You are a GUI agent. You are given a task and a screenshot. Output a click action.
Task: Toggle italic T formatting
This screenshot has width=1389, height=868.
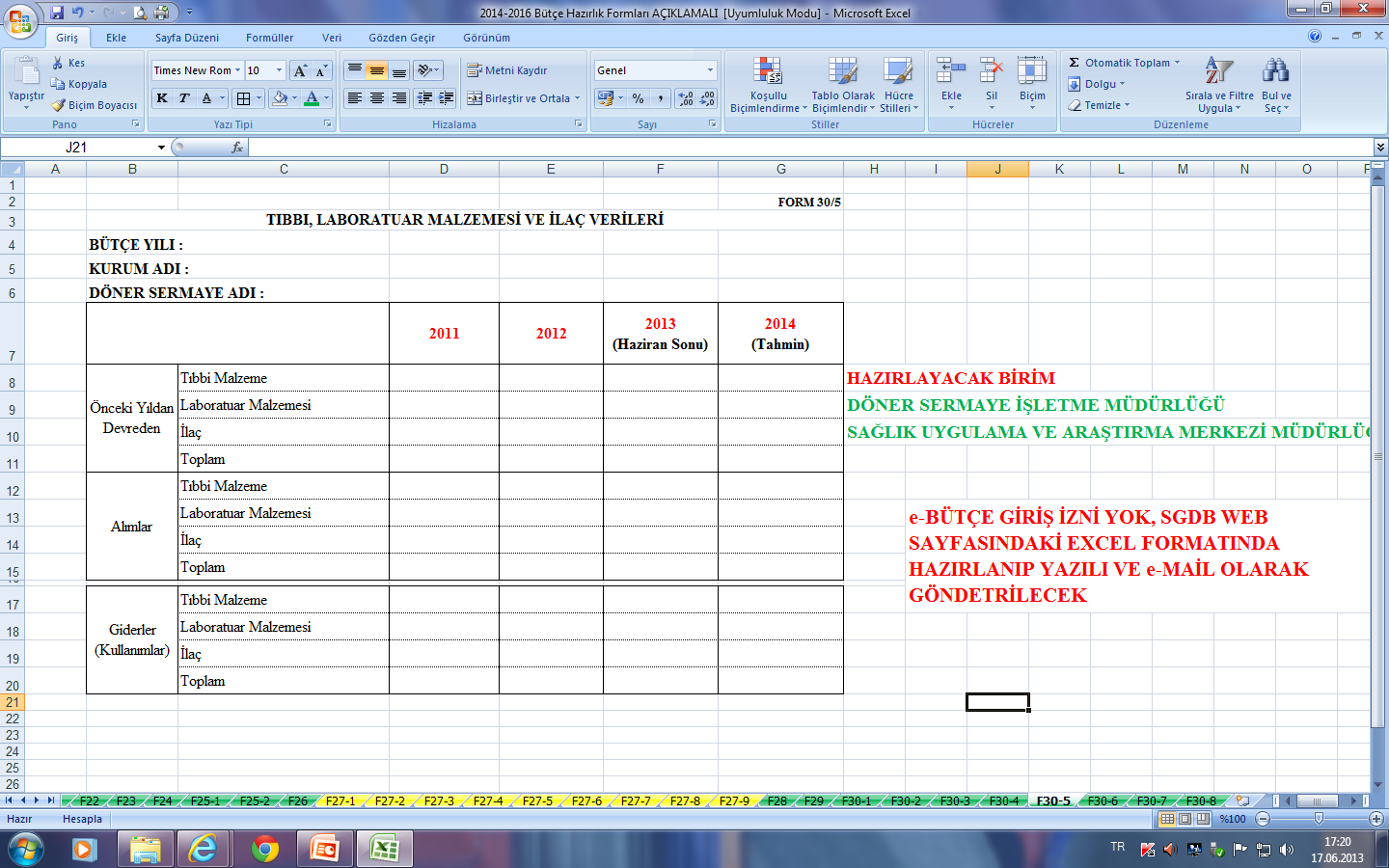[x=184, y=98]
